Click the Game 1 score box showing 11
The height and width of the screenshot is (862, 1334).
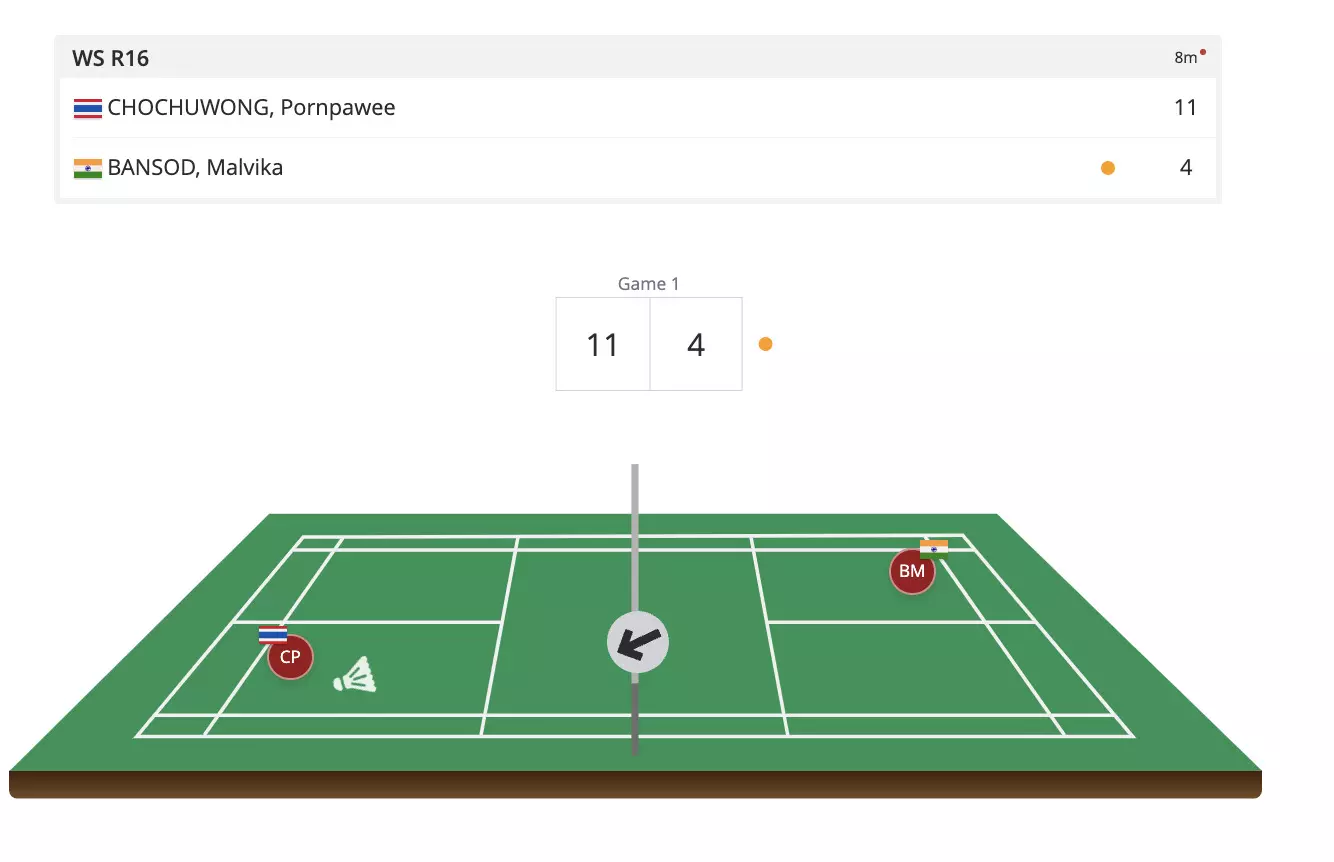(603, 344)
